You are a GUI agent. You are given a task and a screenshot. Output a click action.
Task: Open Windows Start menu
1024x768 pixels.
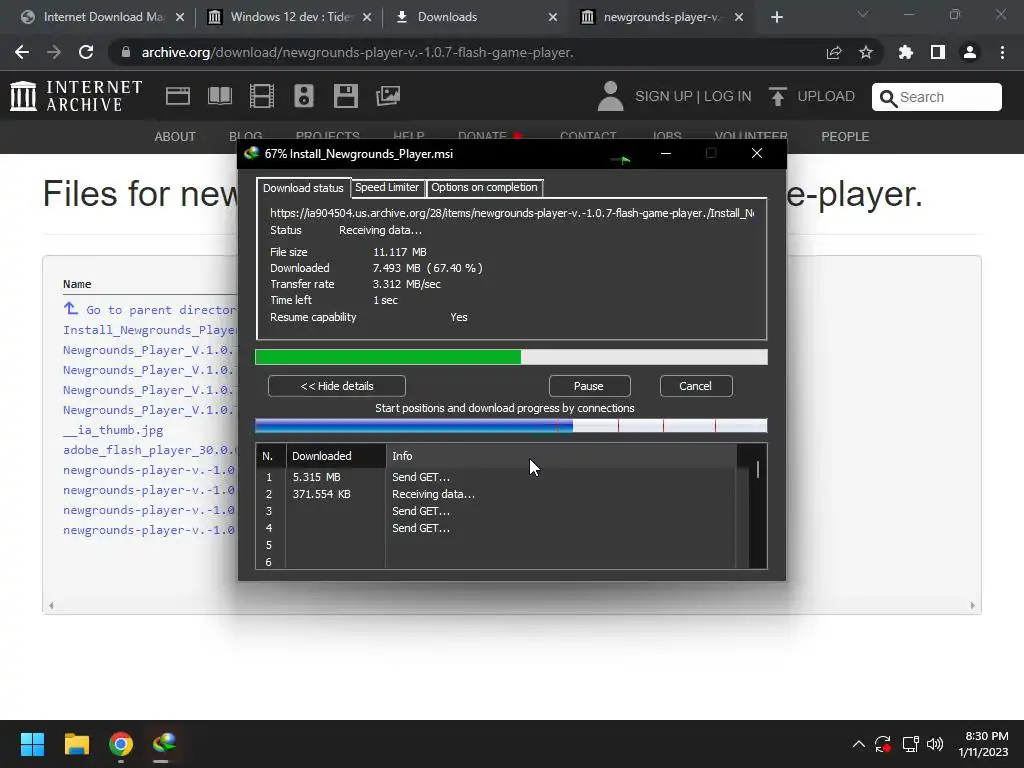point(32,744)
